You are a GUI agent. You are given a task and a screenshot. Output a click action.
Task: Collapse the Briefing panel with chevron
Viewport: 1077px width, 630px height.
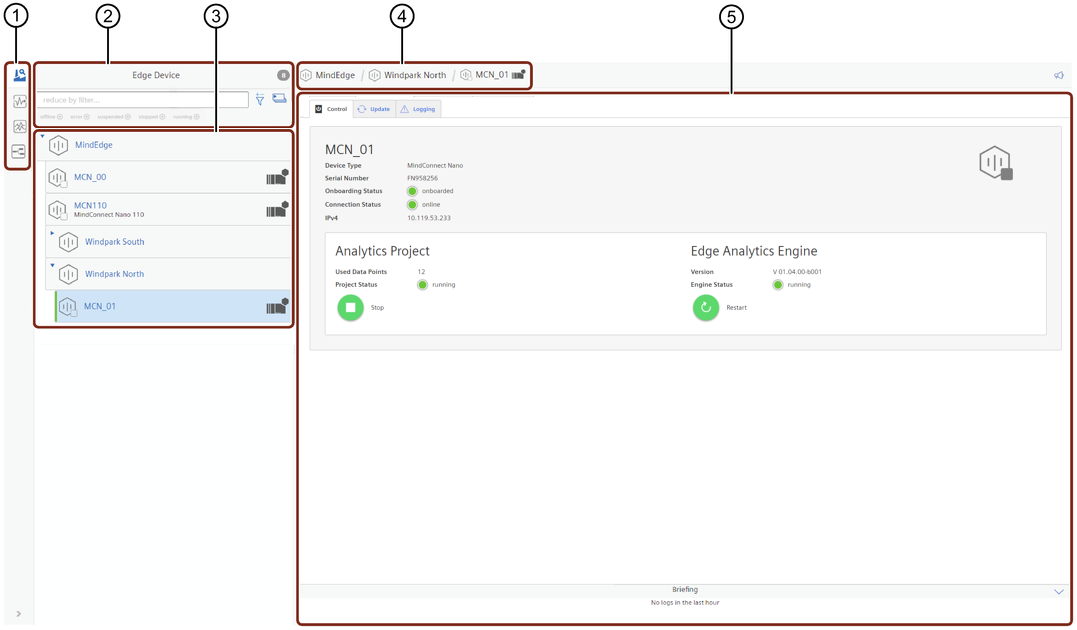pos(1058,592)
